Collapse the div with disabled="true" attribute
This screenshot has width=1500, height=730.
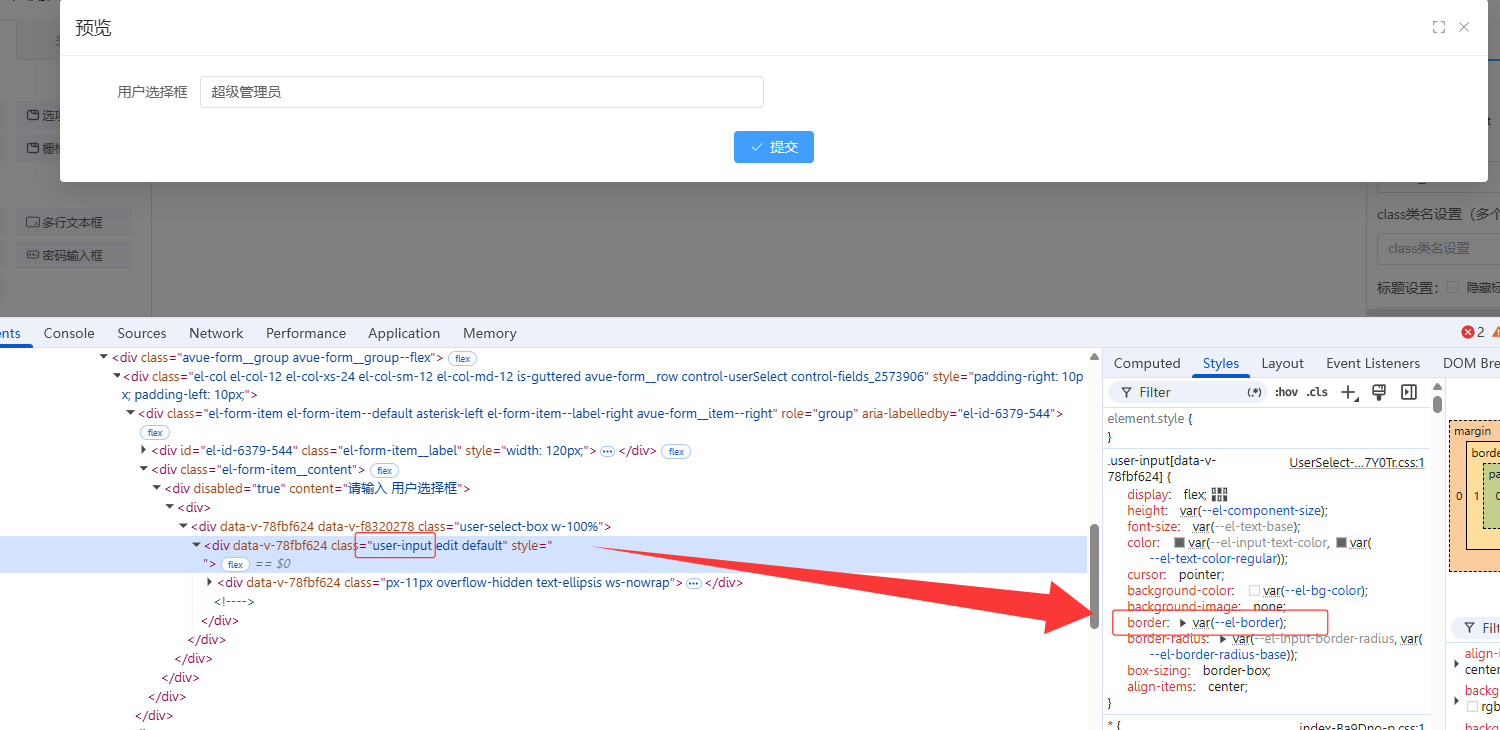(x=157, y=489)
